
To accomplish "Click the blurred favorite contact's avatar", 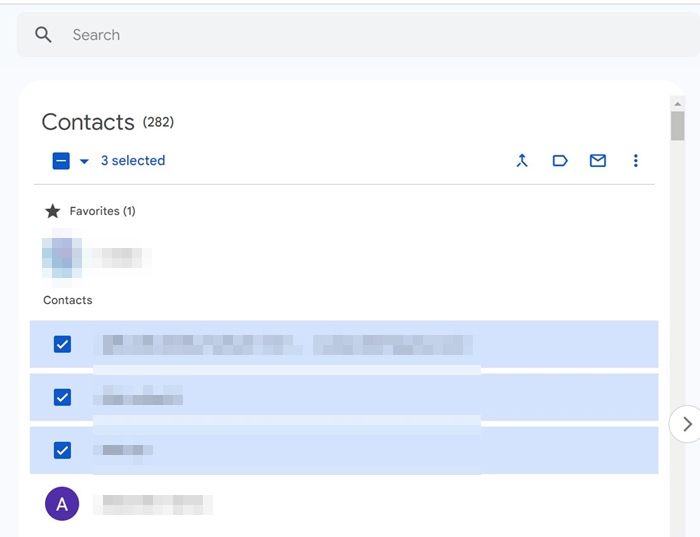I will point(62,256).
